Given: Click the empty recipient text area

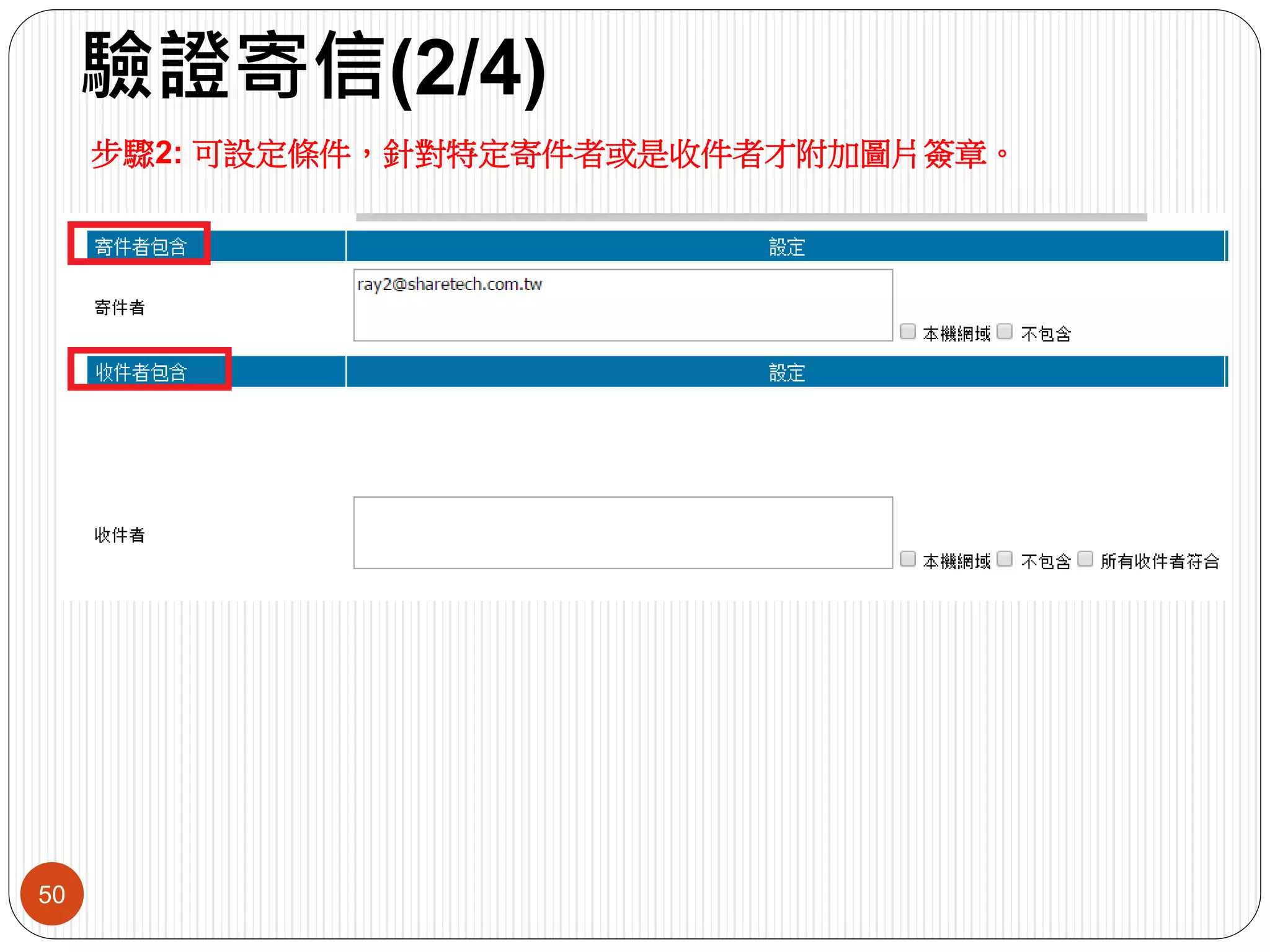Looking at the screenshot, I should (623, 532).
